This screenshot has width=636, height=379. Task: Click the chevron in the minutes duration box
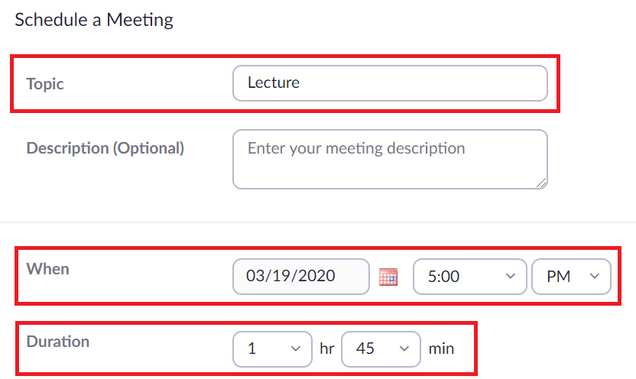(x=404, y=349)
